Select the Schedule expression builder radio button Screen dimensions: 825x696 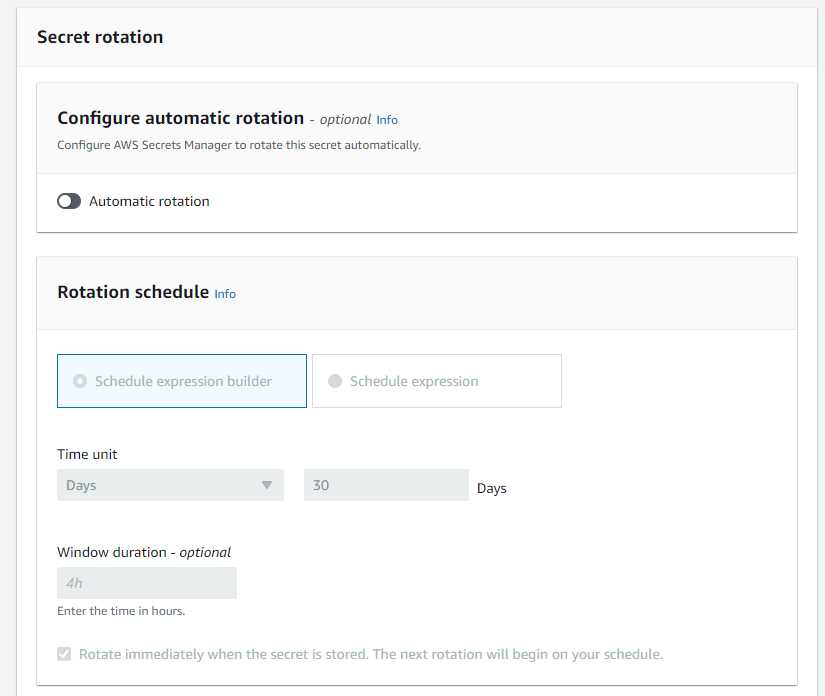coord(80,381)
